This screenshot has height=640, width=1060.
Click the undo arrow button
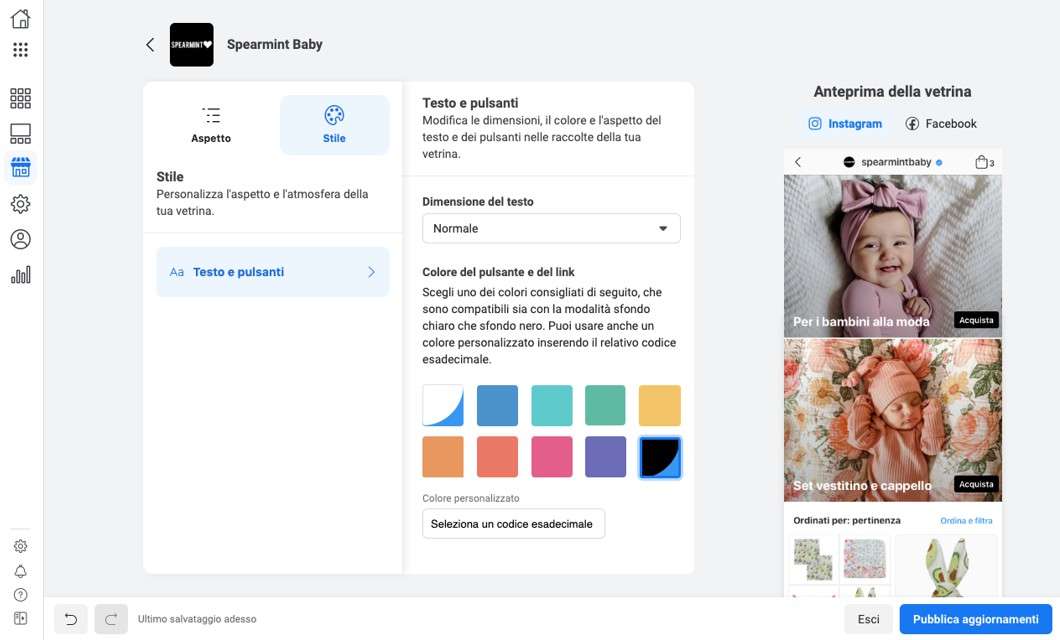tap(71, 619)
